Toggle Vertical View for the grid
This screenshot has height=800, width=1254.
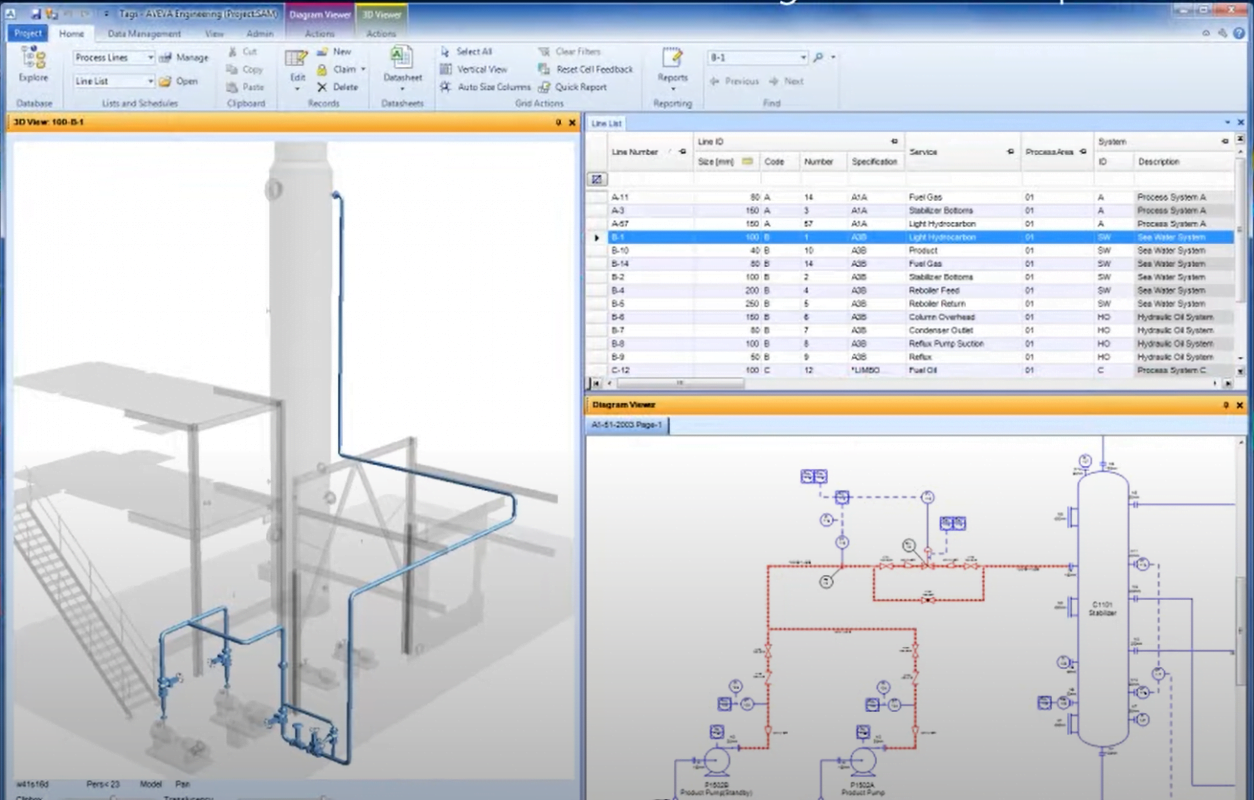tap(446, 69)
